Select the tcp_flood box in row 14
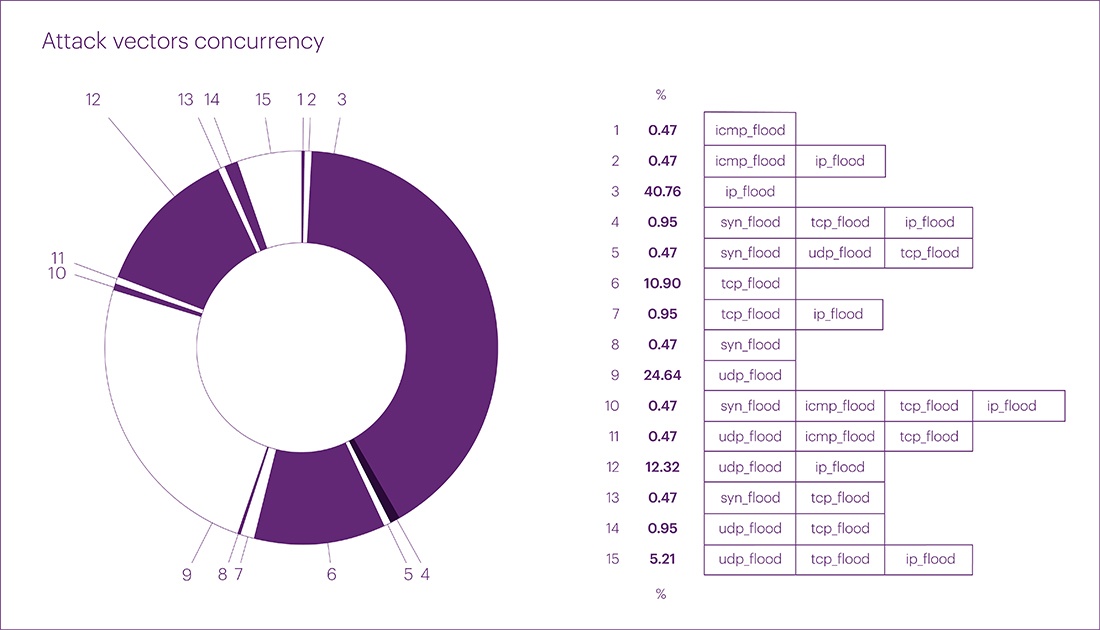This screenshot has height=630, width=1100. pyautogui.click(x=840, y=528)
